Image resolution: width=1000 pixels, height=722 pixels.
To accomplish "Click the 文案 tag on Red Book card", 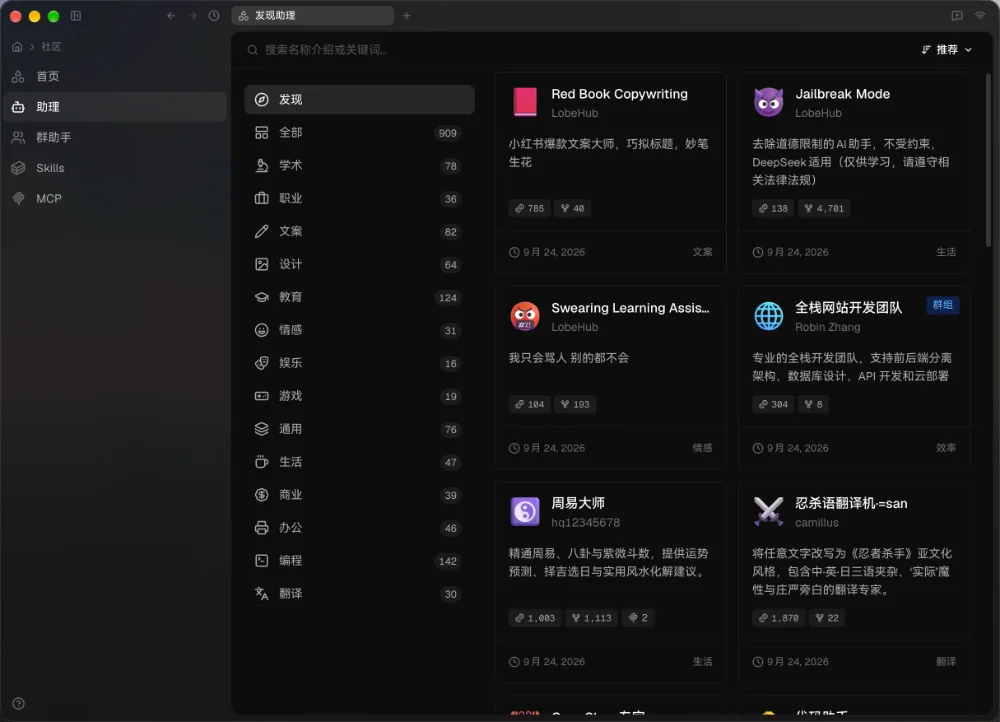I will pos(702,252).
